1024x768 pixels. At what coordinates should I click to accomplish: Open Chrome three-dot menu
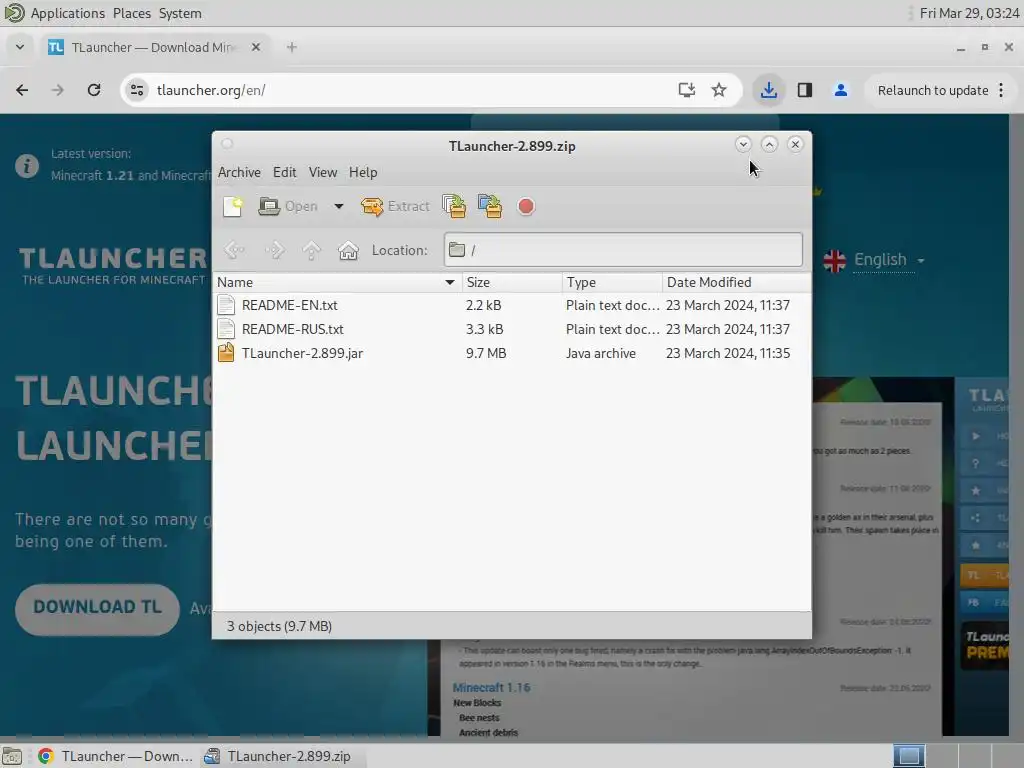1001,90
